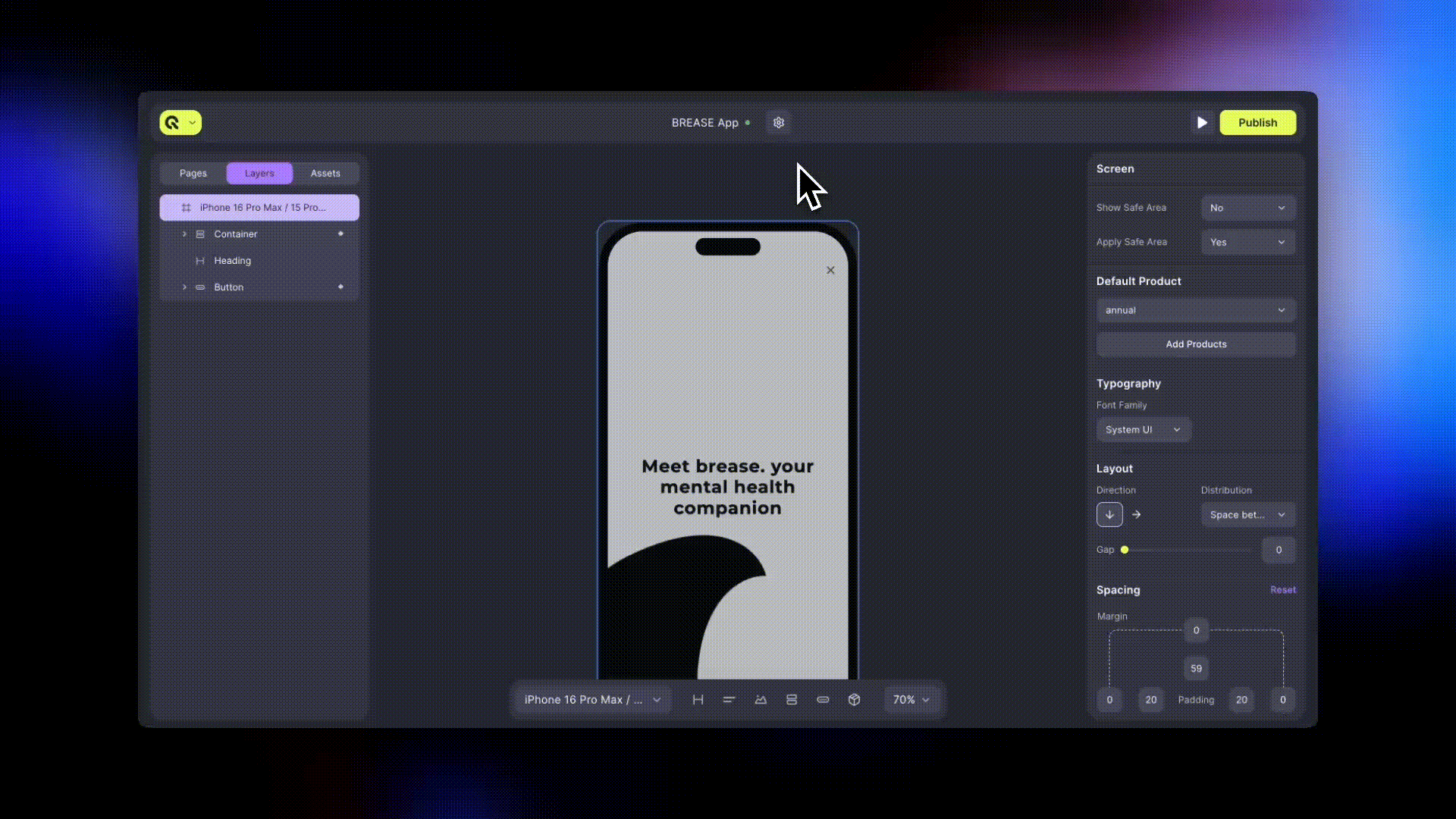This screenshot has height=819, width=1456.
Task: Click the 3D box component icon
Action: [x=854, y=700]
